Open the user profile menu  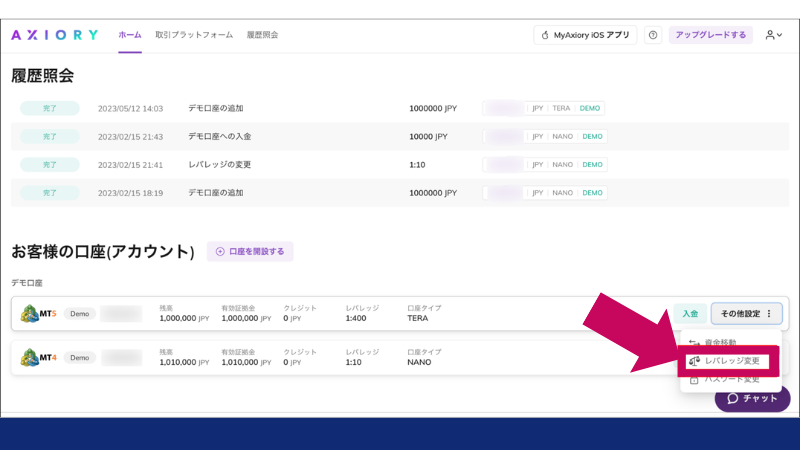pyautogui.click(x=773, y=35)
